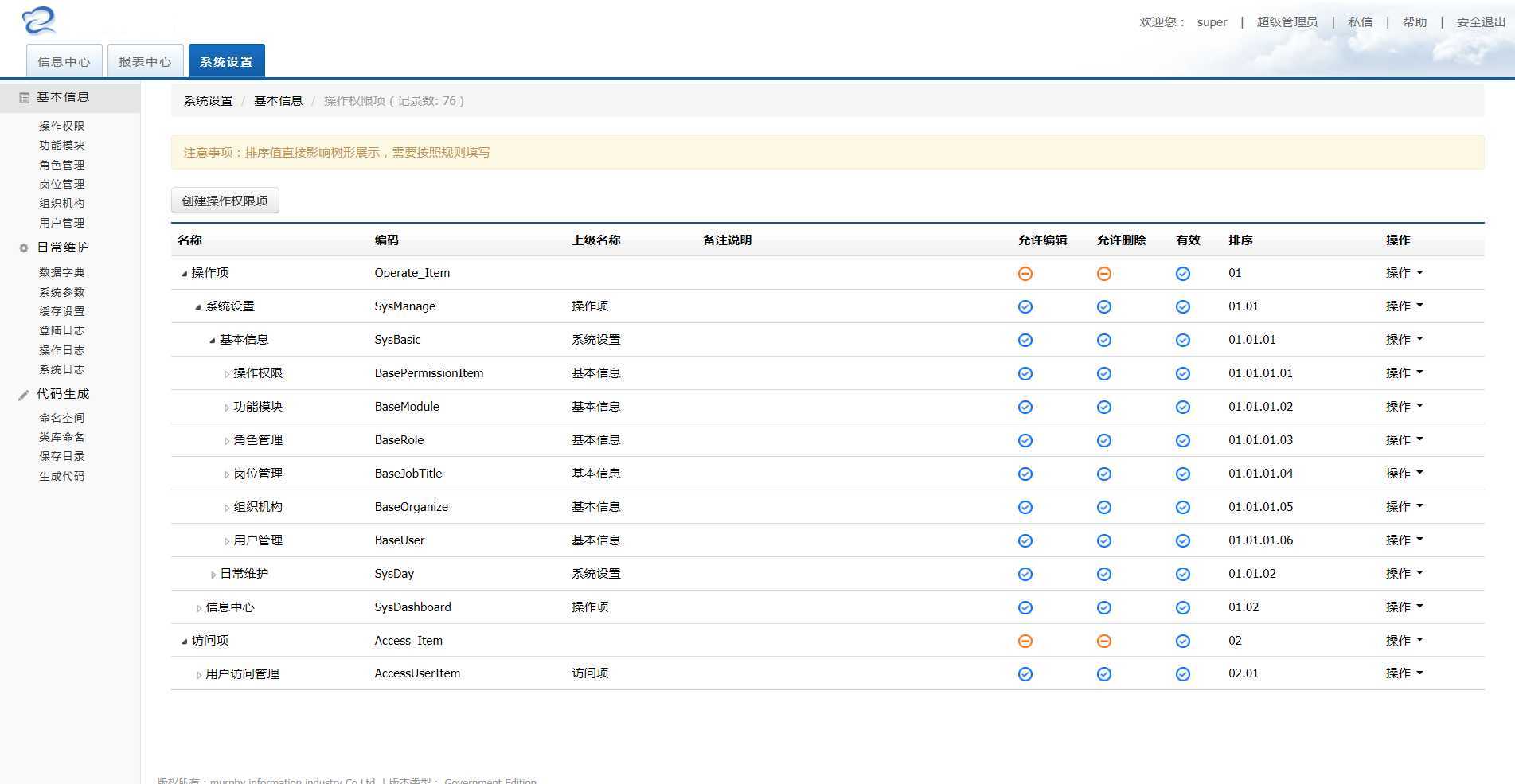The height and width of the screenshot is (784, 1515).
Task: Click 有效 check in AccessUserItem row
Action: tap(1183, 674)
